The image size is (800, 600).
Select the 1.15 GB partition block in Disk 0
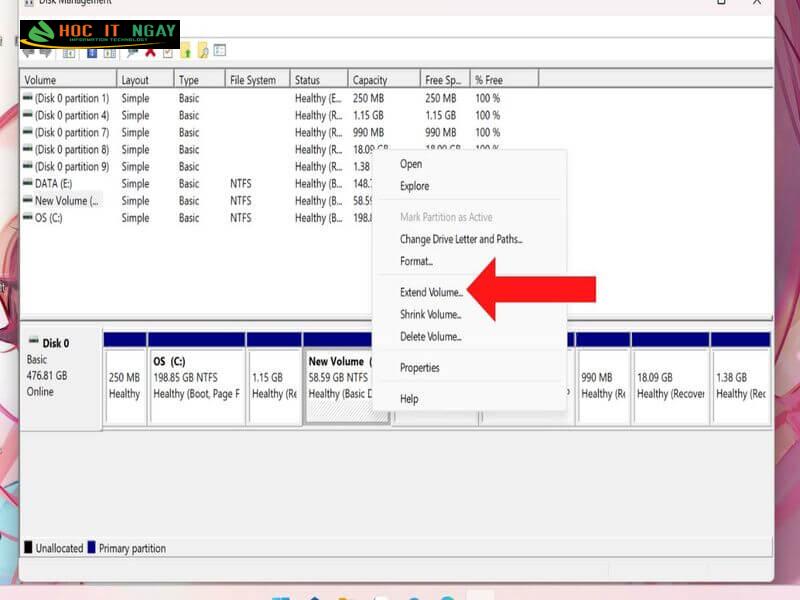[274, 379]
